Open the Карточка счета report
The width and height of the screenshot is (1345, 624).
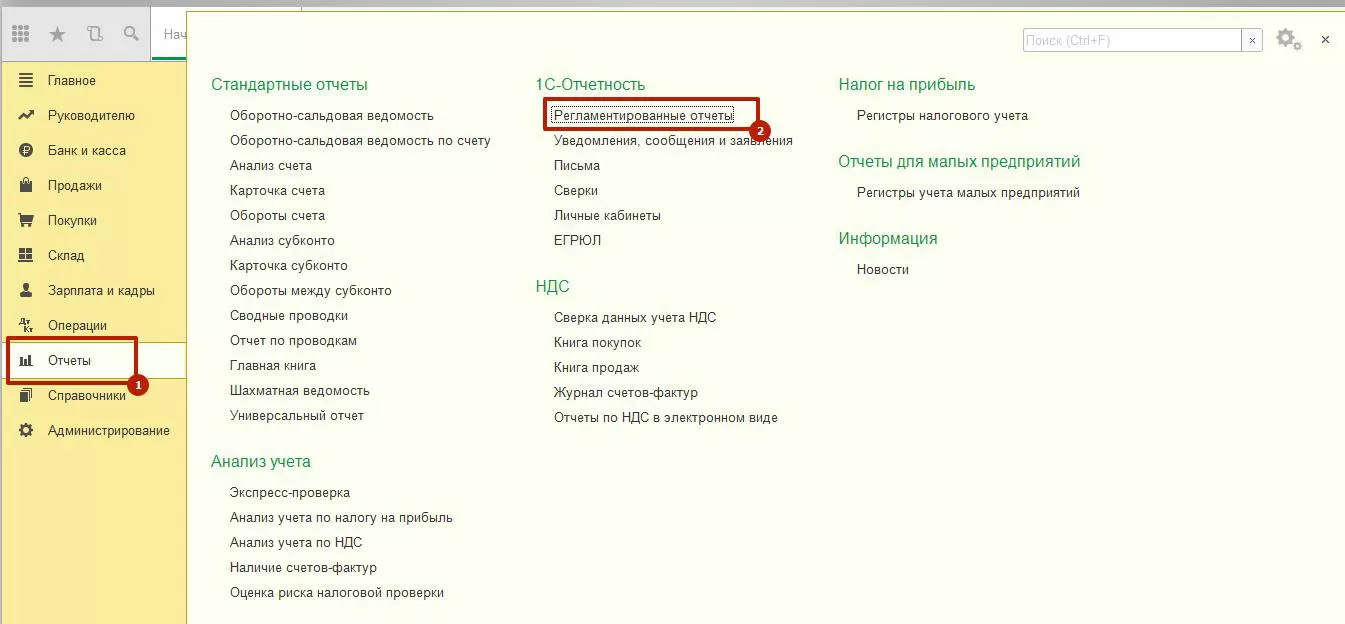click(277, 190)
